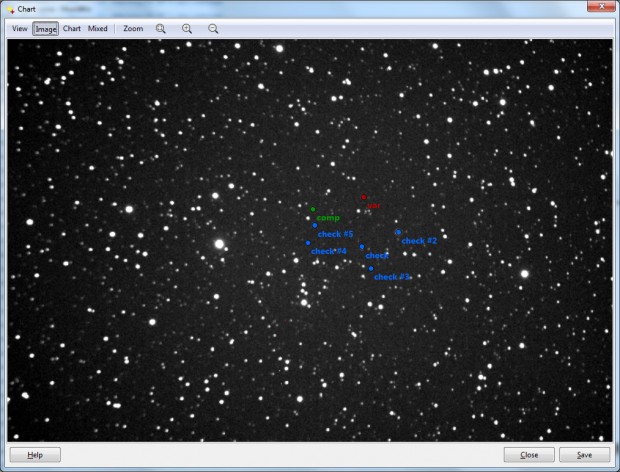Viewport: 620px width, 472px height.
Task: Select the red var star marker
Action: coord(364,197)
